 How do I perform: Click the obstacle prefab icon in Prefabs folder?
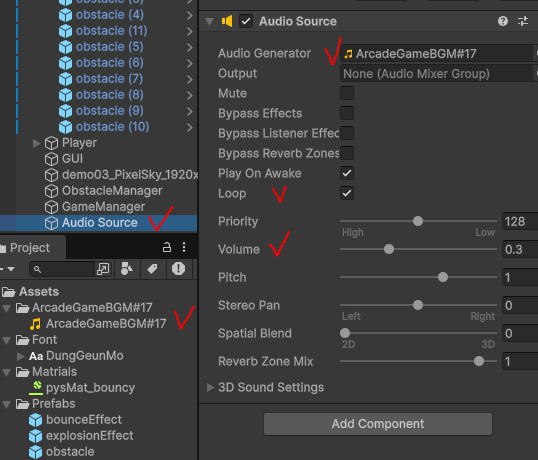(x=36, y=452)
